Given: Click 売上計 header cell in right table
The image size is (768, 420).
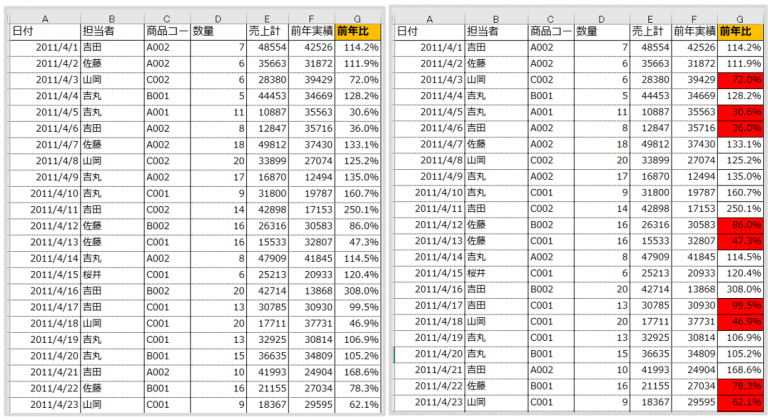Looking at the screenshot, I should tap(650, 31).
